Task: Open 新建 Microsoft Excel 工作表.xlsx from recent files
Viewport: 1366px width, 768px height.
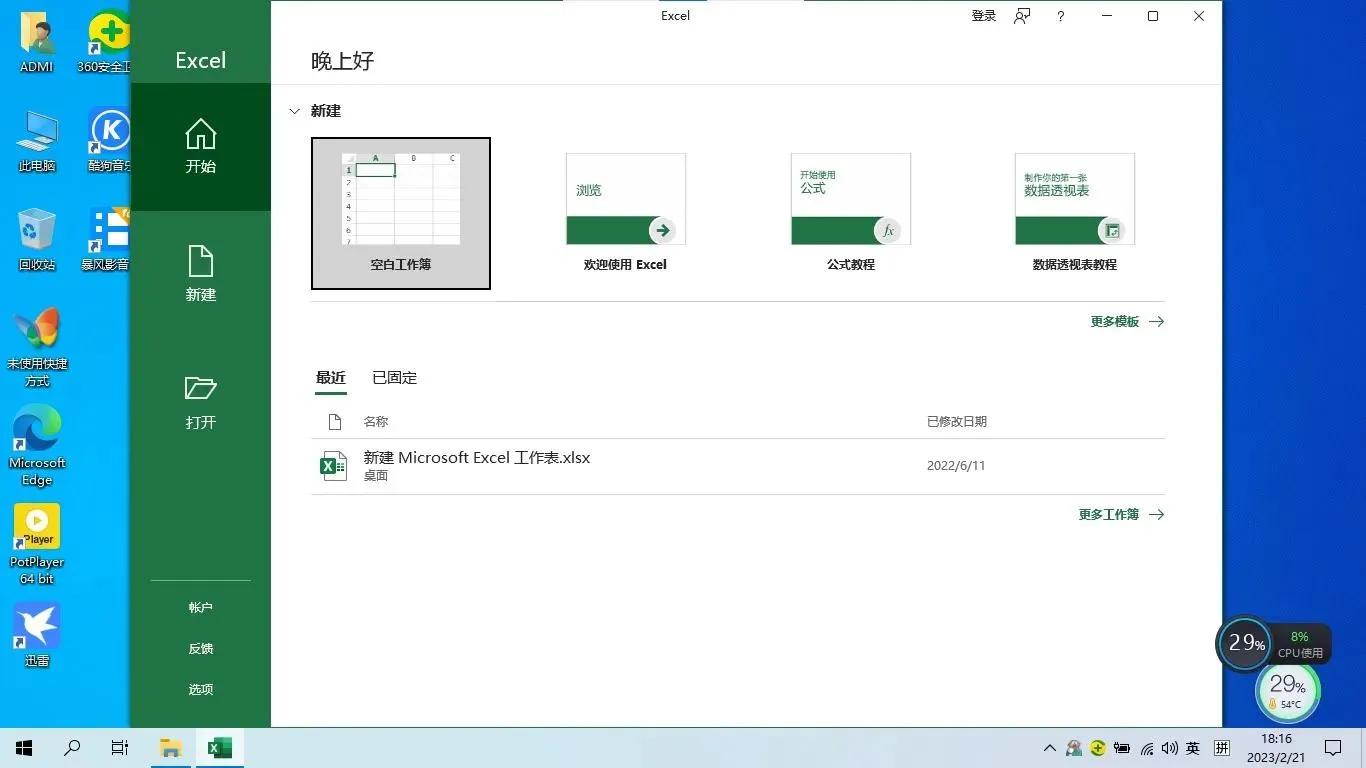Action: pyautogui.click(x=477, y=457)
